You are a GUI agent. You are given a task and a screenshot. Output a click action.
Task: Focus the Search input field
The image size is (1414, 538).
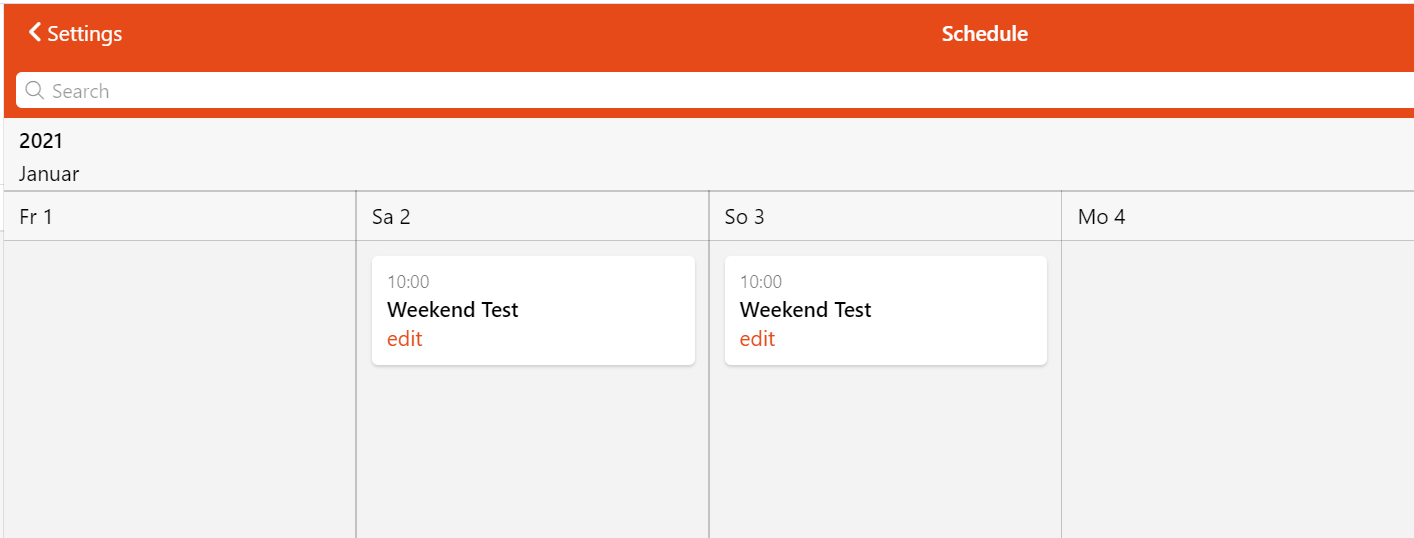(x=715, y=90)
